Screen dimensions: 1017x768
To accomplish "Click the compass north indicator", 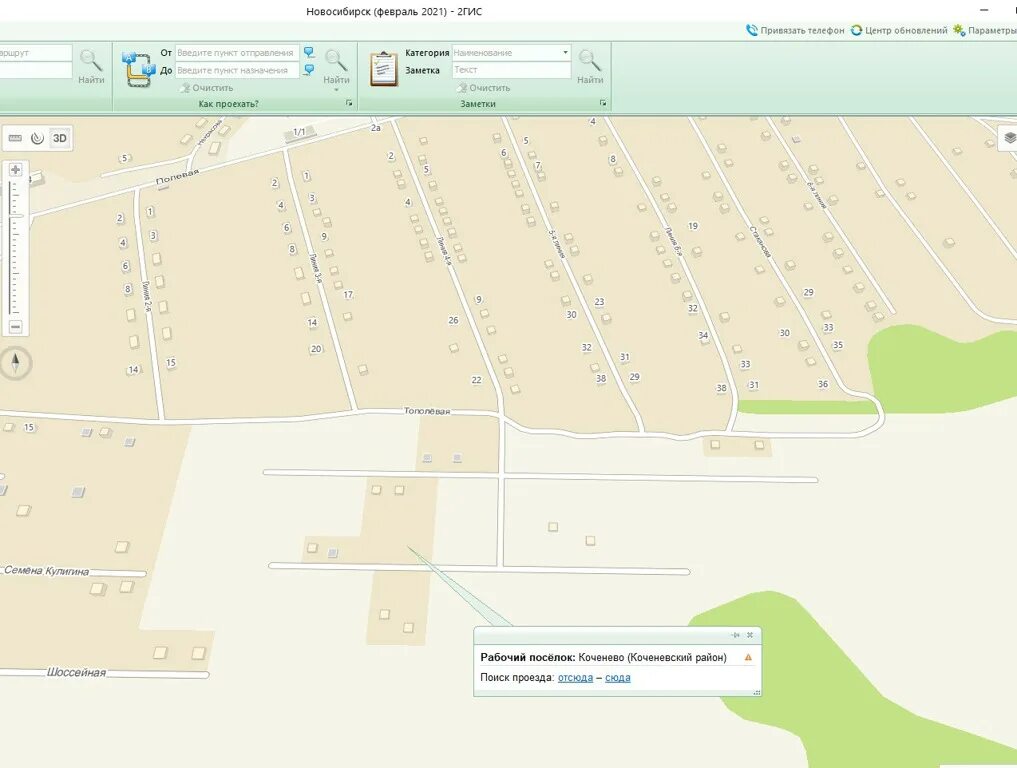I will coord(16,363).
